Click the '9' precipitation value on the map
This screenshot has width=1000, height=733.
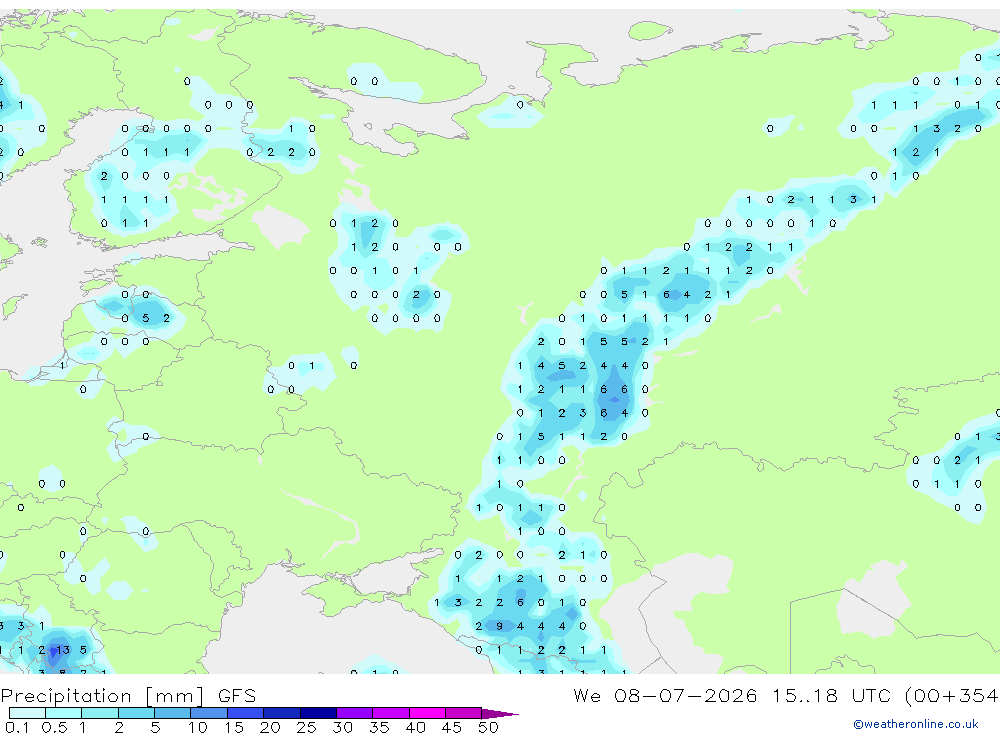[499, 626]
